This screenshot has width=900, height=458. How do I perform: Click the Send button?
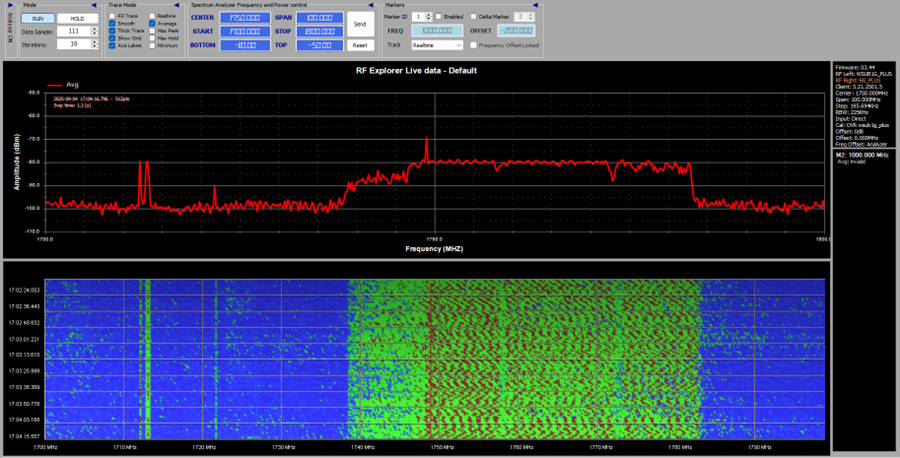360,22
